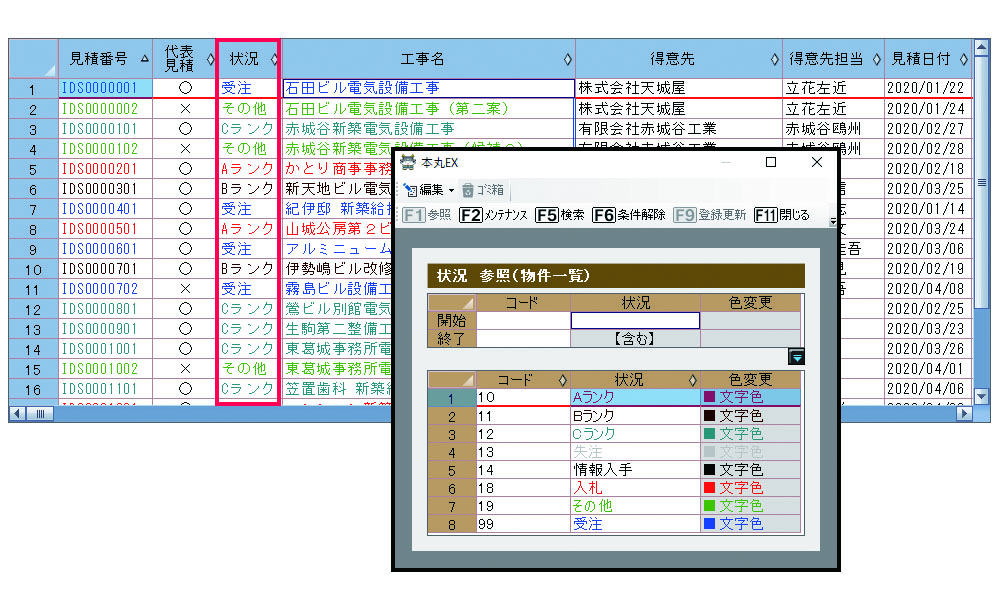1000x605 pixels.
Task: Click the red 入札 color swatch
Action: tap(709, 488)
